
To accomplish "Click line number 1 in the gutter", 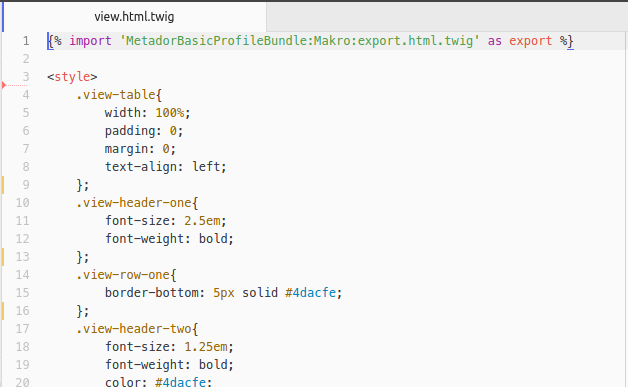I will tap(26, 41).
